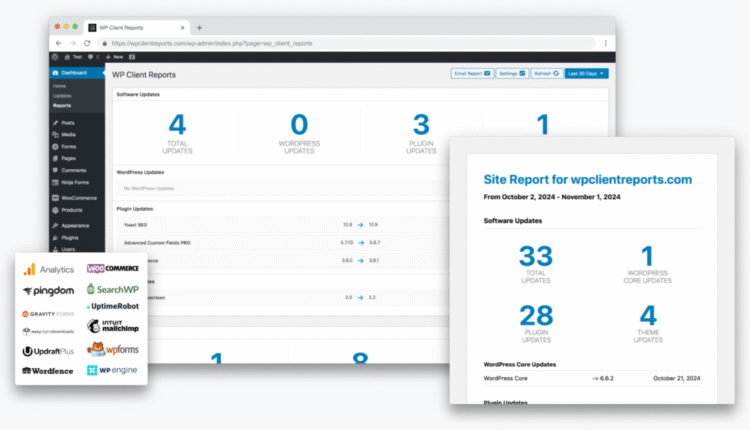Click the padlock icon in address bar

[105, 43]
